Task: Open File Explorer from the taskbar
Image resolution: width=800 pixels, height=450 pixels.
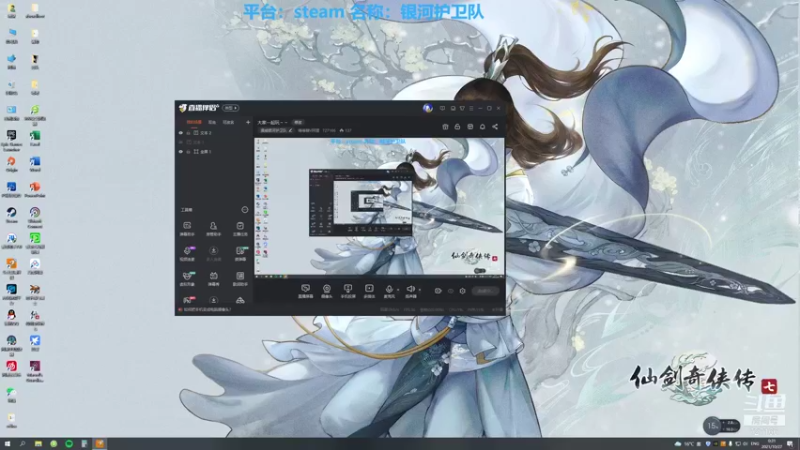Action: [x=38, y=444]
